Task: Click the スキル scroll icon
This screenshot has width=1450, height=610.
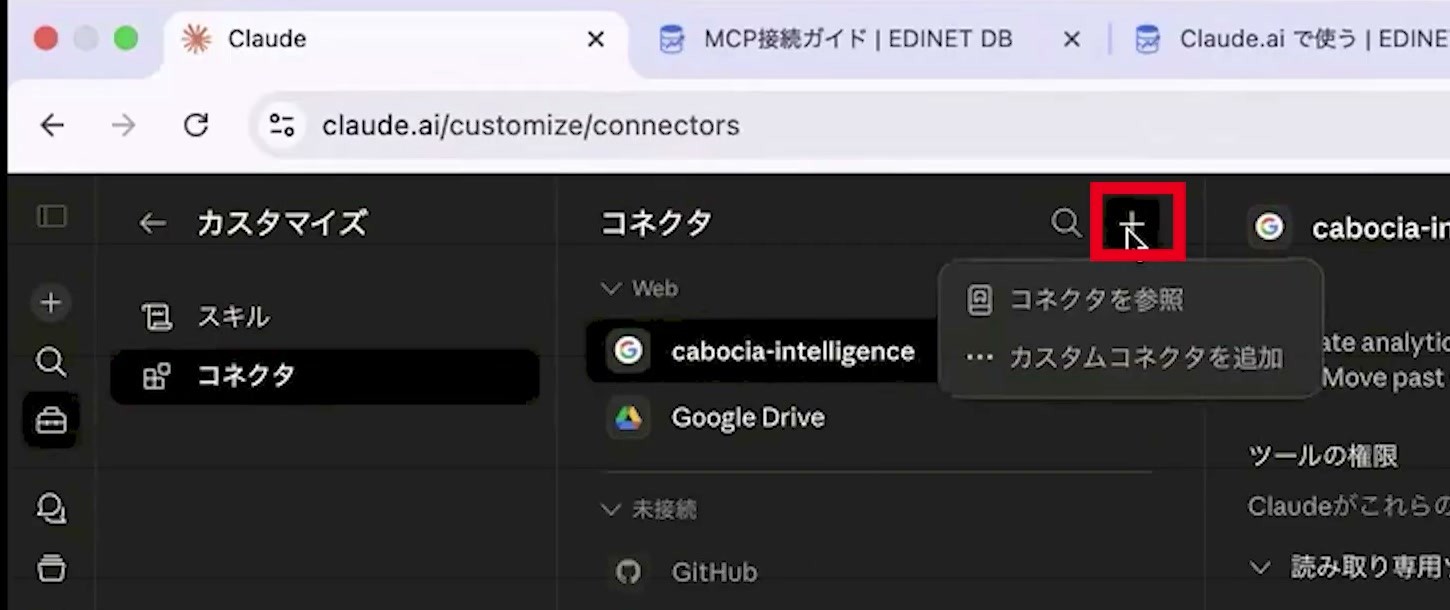Action: coord(156,318)
